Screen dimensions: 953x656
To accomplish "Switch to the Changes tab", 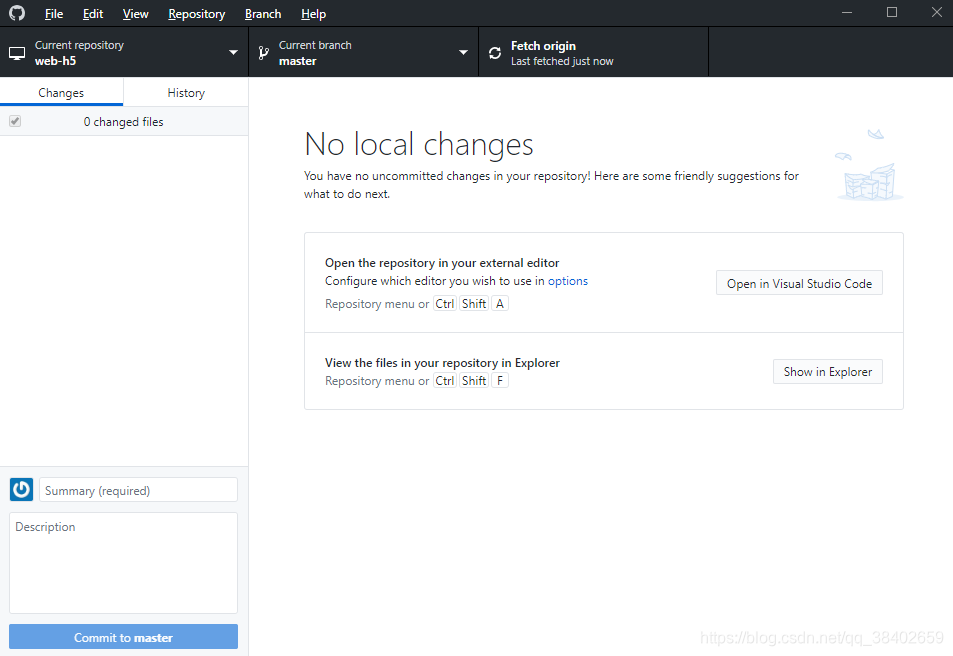I will [x=61, y=92].
